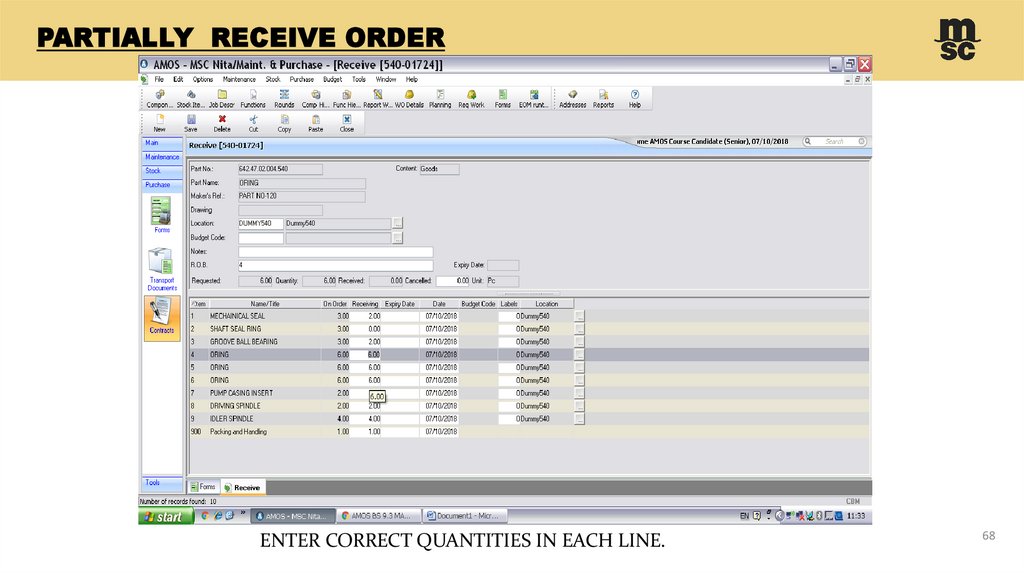Open the EOM runtime toolbar icon

(x=534, y=99)
